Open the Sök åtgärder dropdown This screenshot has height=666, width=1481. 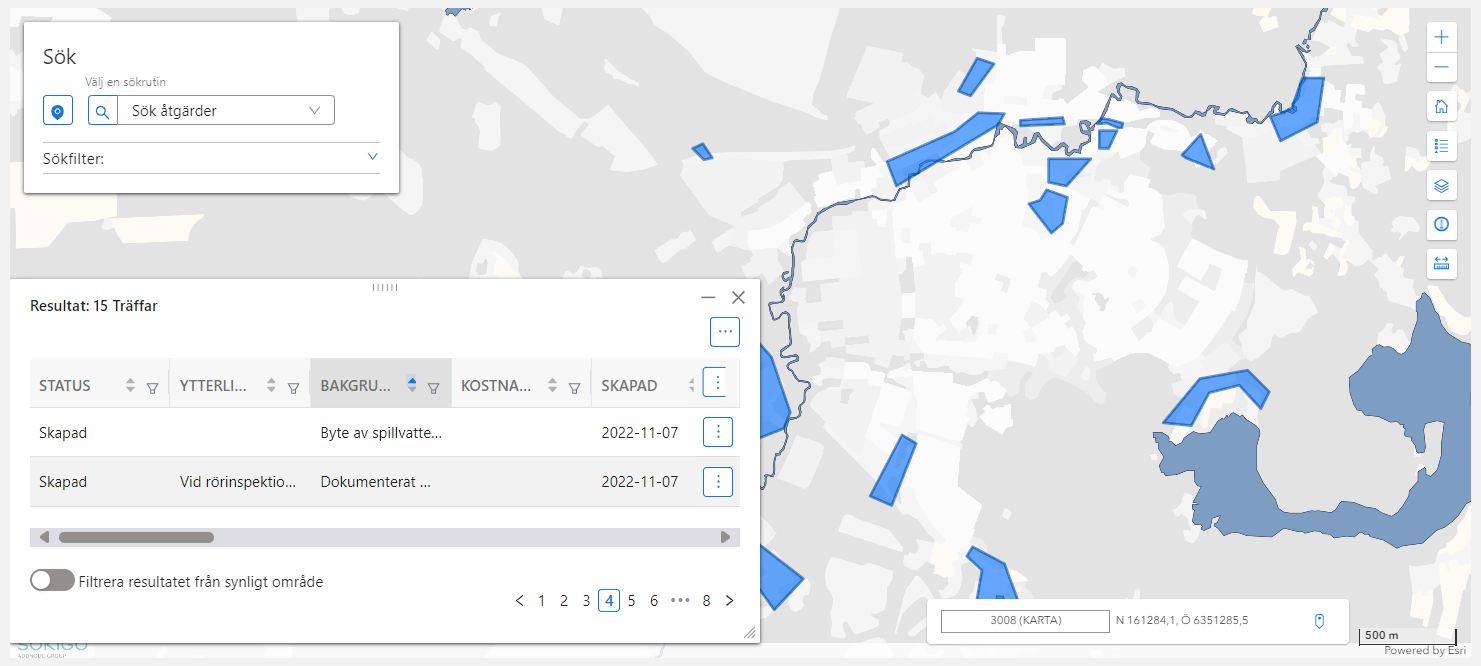pyautogui.click(x=226, y=111)
